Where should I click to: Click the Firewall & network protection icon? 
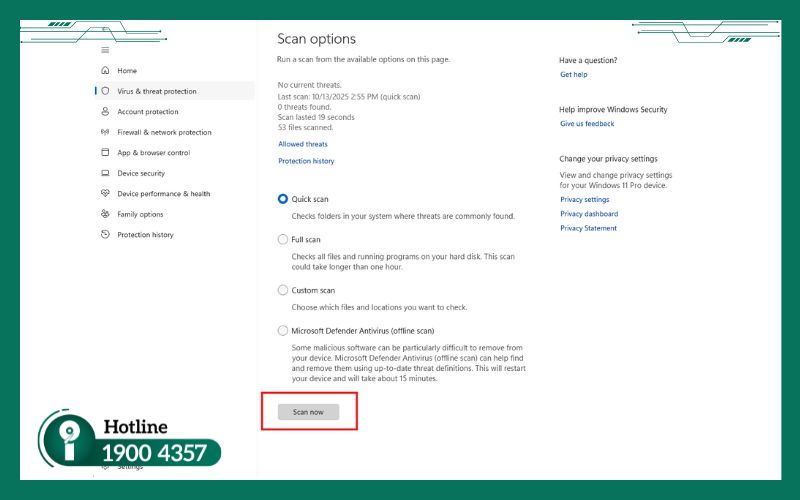pyautogui.click(x=105, y=132)
